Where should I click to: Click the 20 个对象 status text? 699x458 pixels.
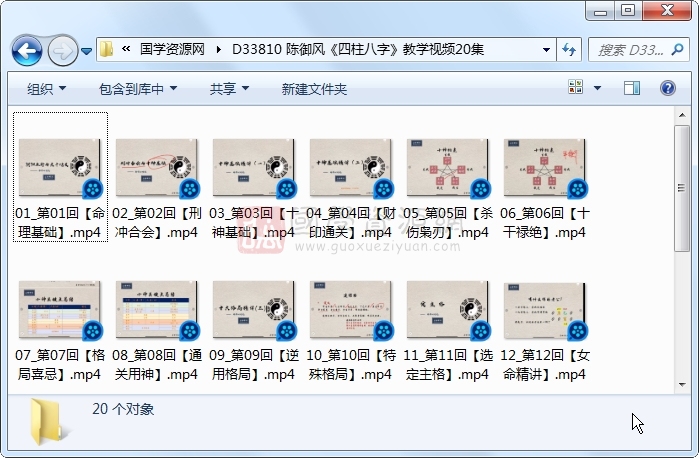pos(123,409)
